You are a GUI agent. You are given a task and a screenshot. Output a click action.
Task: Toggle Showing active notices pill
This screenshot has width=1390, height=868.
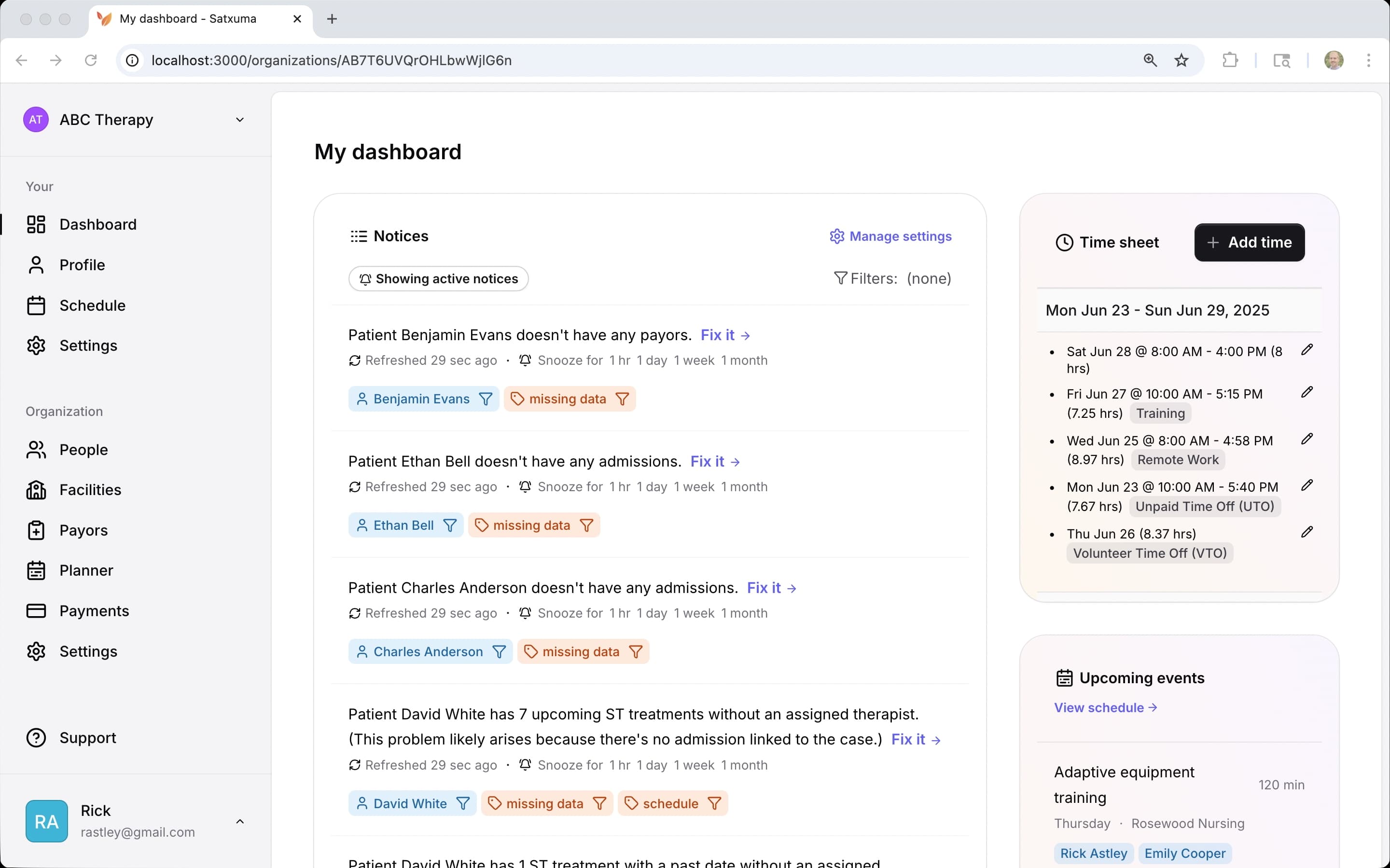pyautogui.click(x=438, y=278)
